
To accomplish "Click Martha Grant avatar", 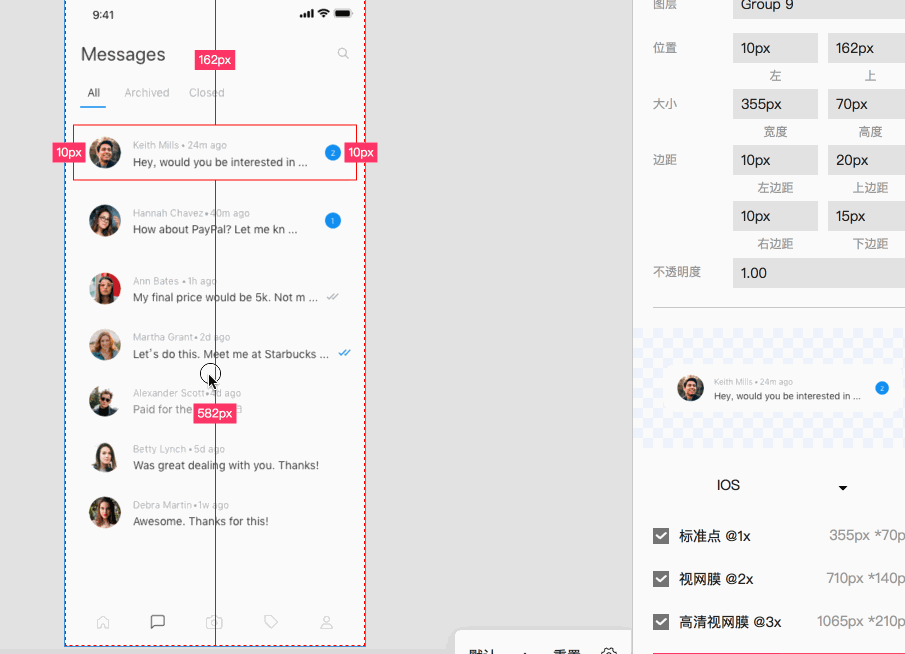I will coord(105,345).
